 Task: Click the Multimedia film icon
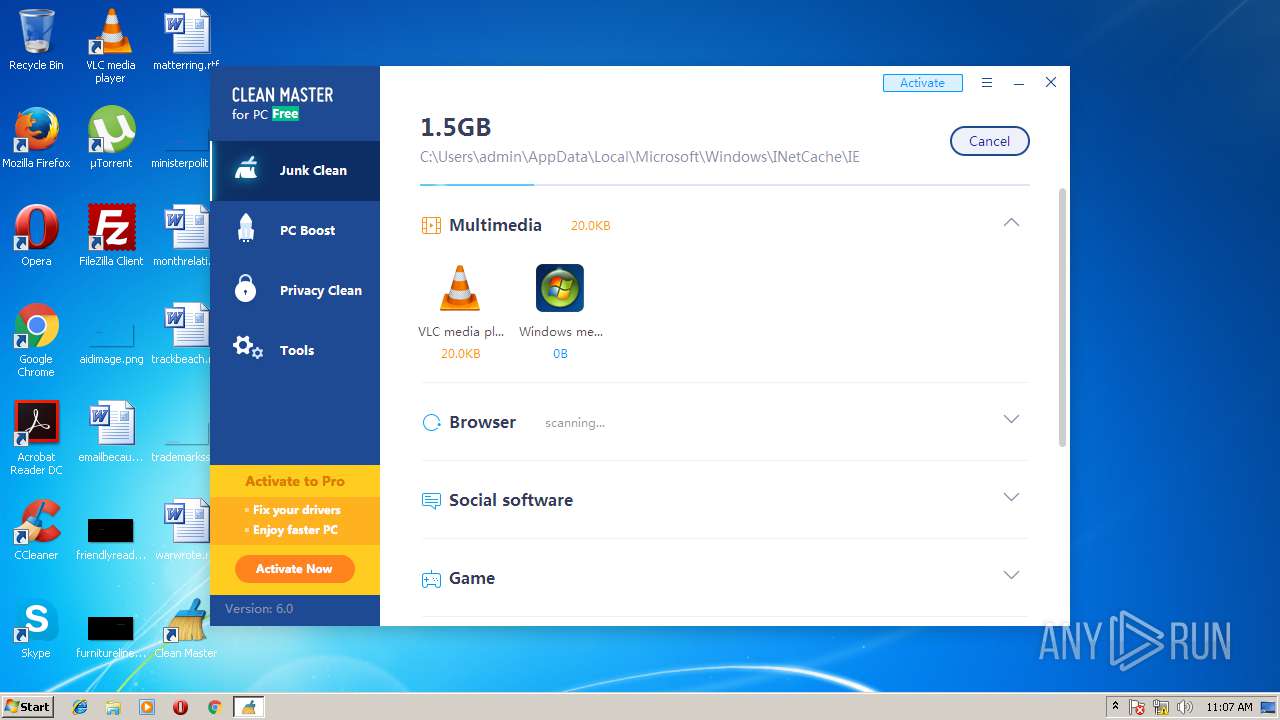[431, 226]
